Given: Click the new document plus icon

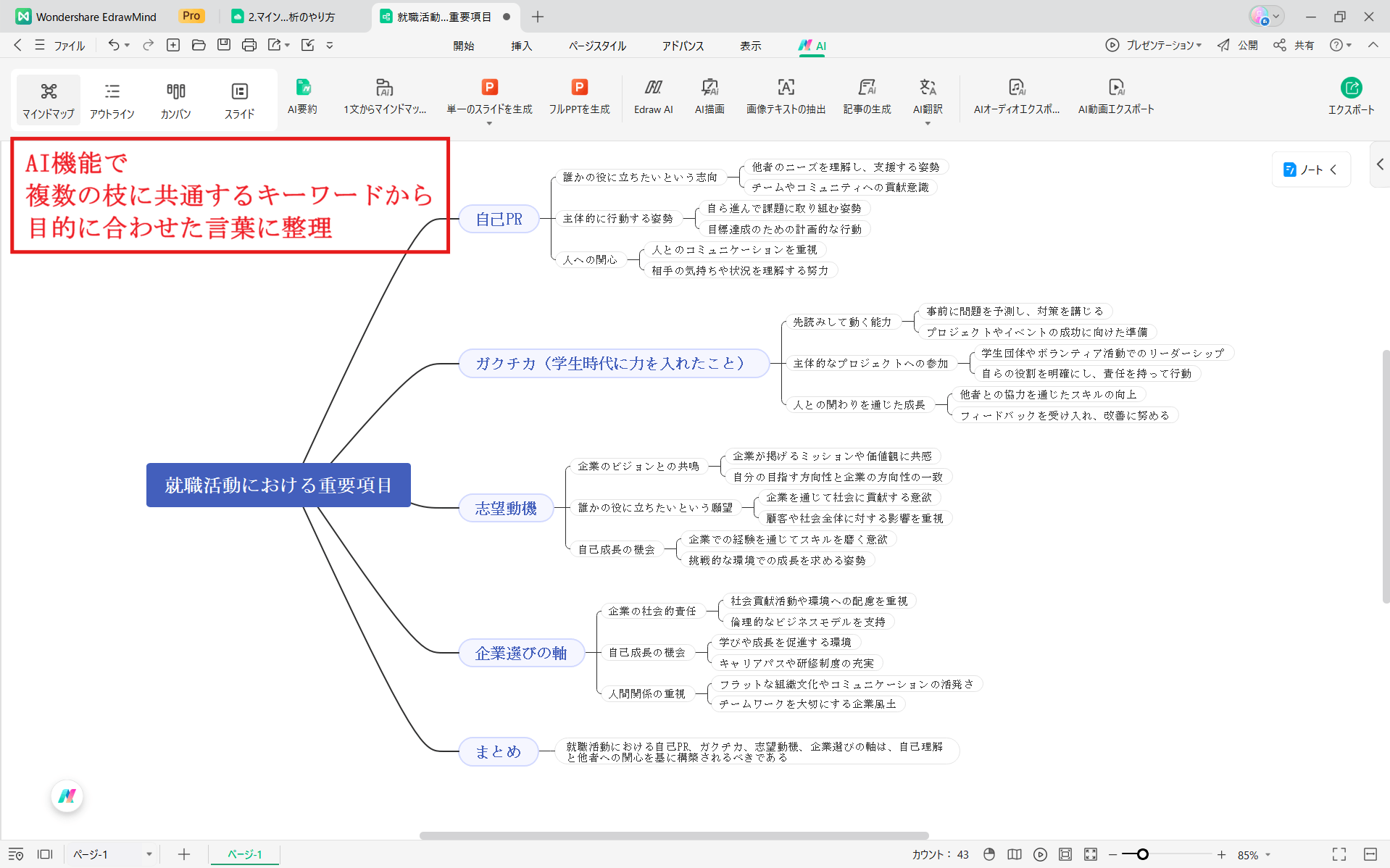Looking at the screenshot, I should 173,45.
